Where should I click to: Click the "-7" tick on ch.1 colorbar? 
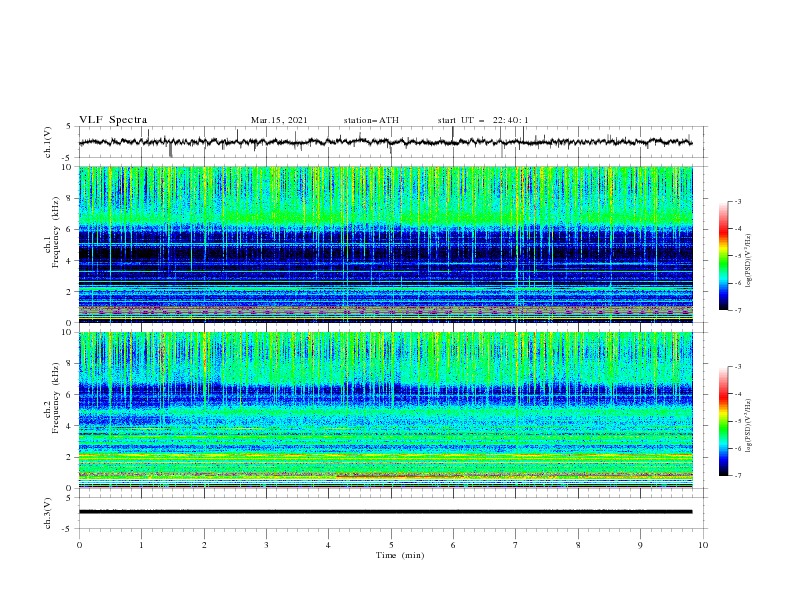tap(737, 310)
